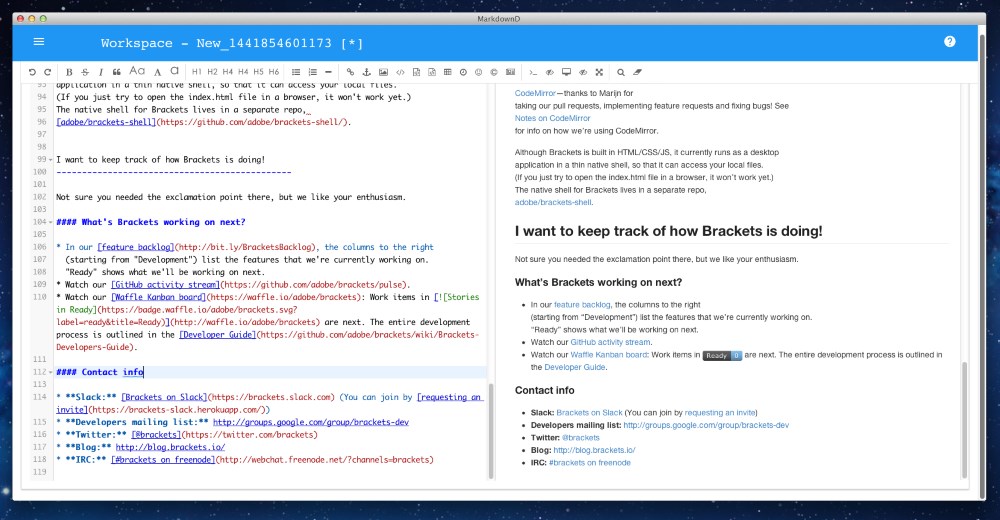Place the cursor on '#### Contact info' editor line
The image size is (1000, 520).
point(100,372)
